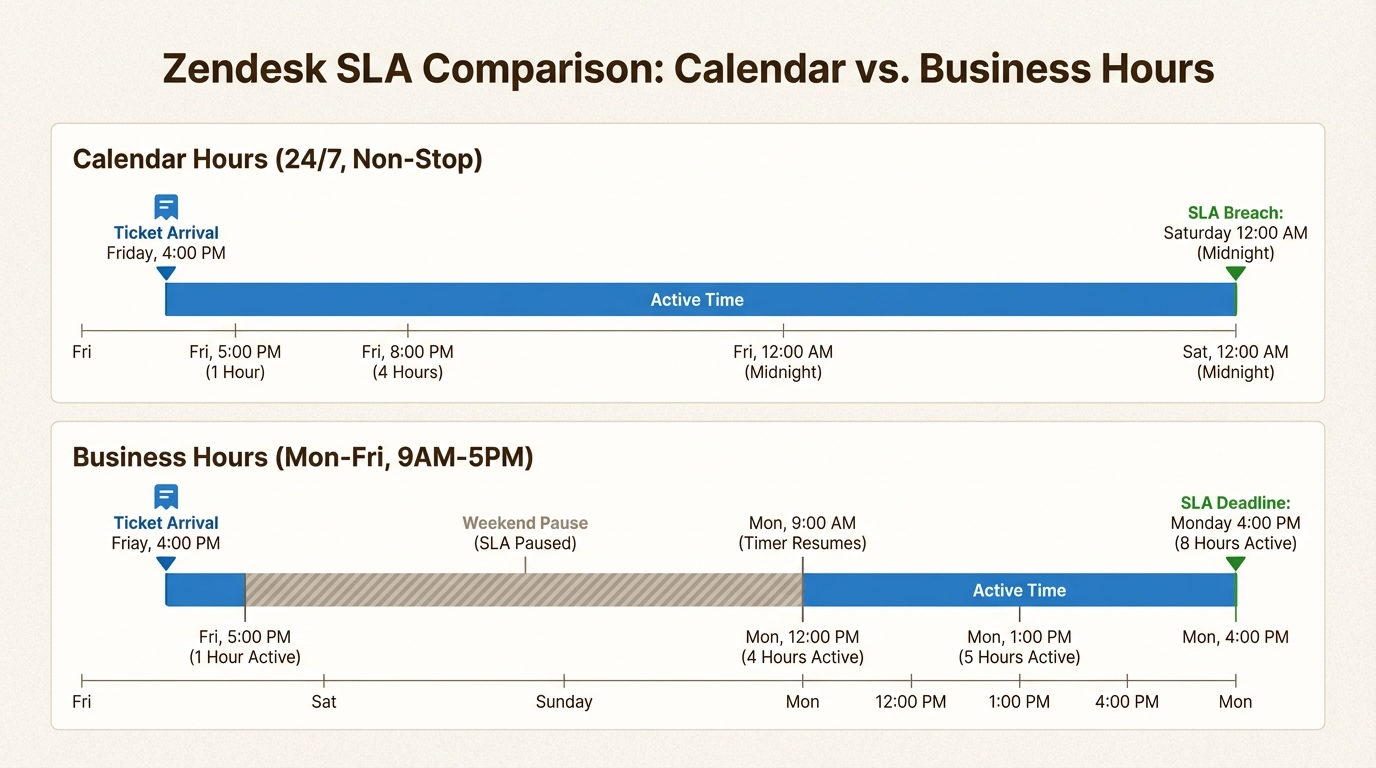
Task: Click the SLA Deadline label
Action: pyautogui.click(x=1235, y=503)
